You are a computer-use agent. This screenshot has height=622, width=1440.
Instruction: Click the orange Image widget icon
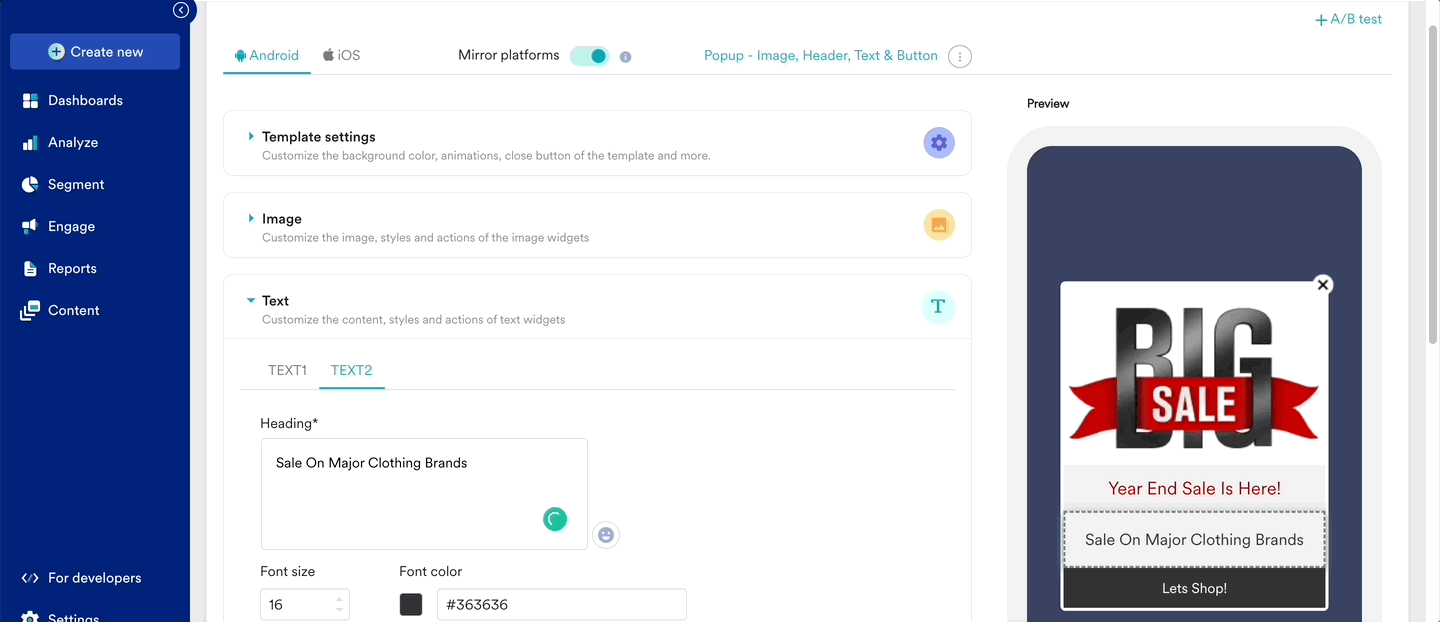pos(938,225)
